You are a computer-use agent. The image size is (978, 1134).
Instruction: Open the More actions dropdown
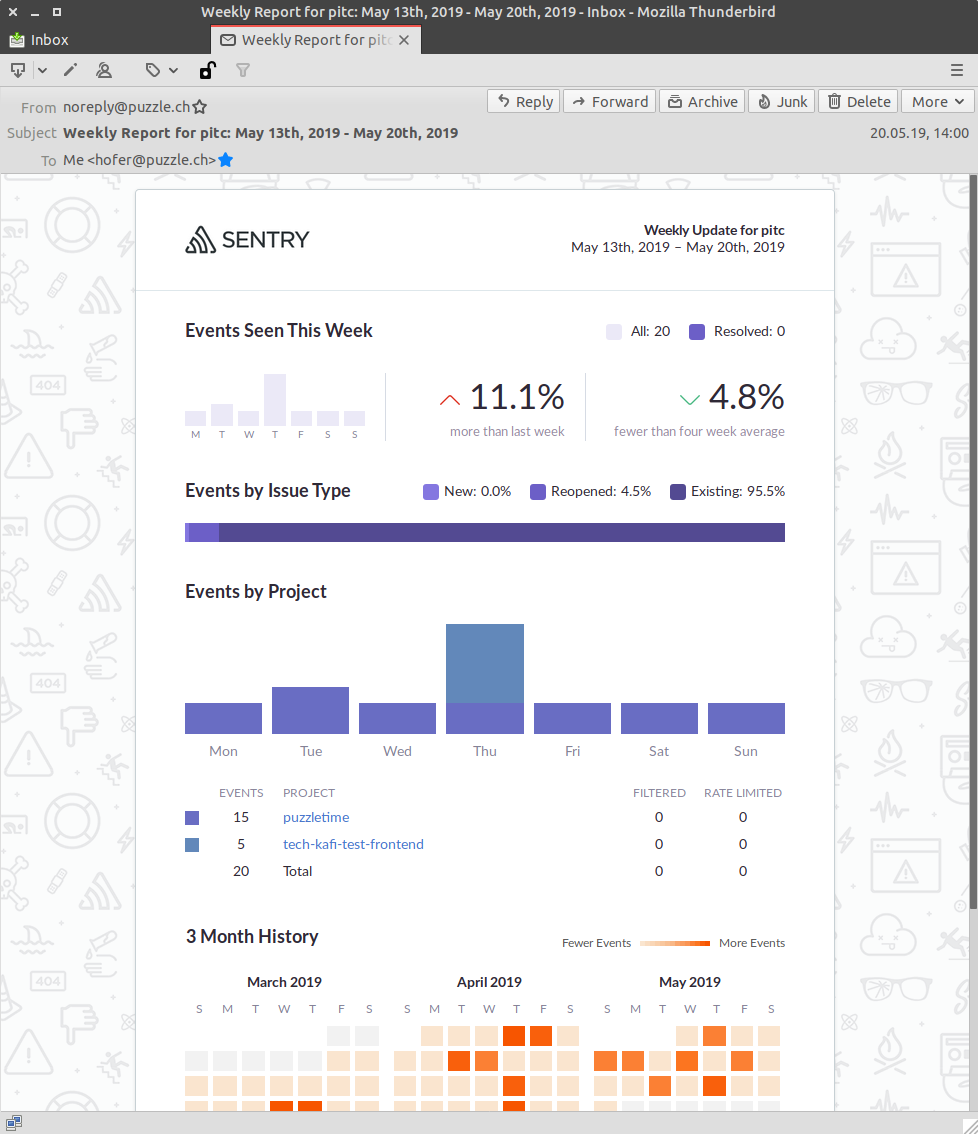(937, 101)
